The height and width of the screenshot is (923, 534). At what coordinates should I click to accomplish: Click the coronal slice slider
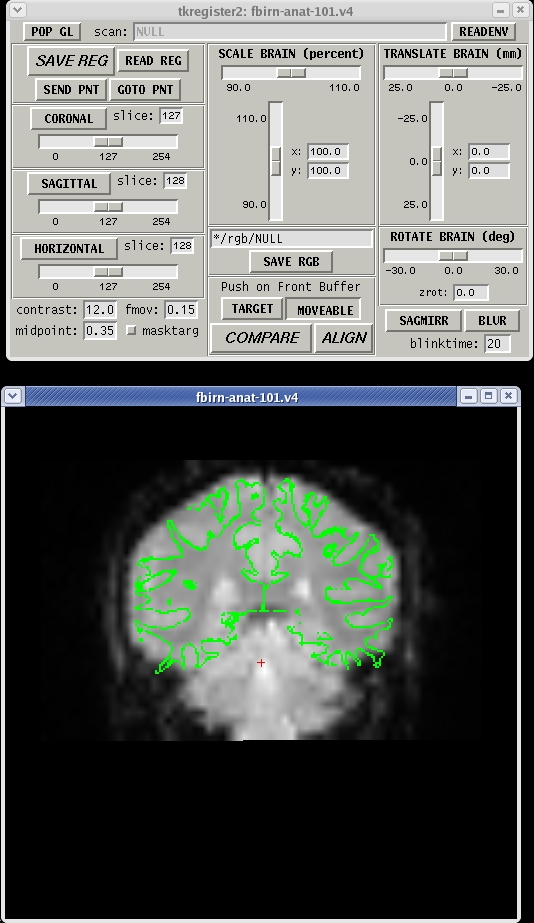point(108,142)
